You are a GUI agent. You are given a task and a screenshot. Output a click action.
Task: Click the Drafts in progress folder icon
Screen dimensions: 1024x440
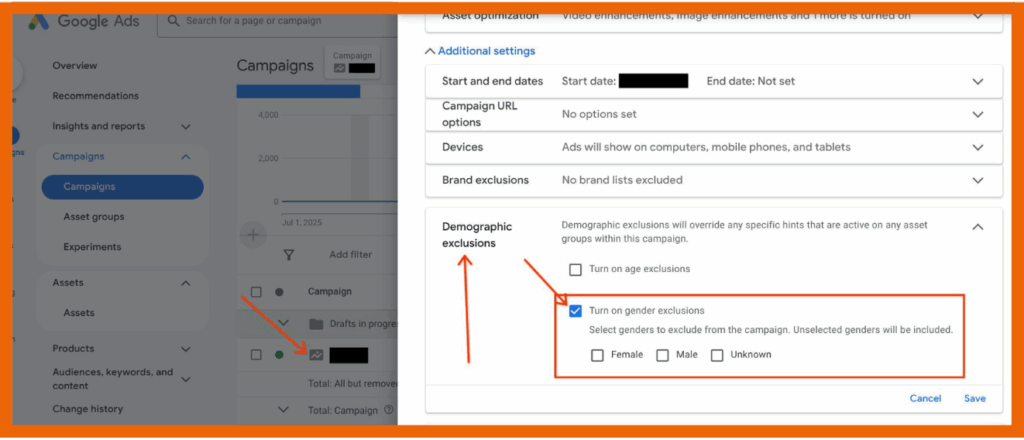[x=317, y=323]
